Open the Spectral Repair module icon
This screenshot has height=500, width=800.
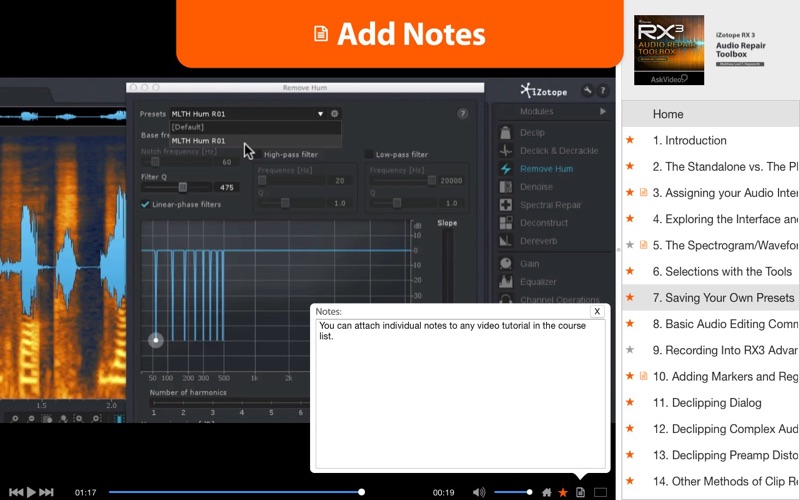pyautogui.click(x=505, y=205)
